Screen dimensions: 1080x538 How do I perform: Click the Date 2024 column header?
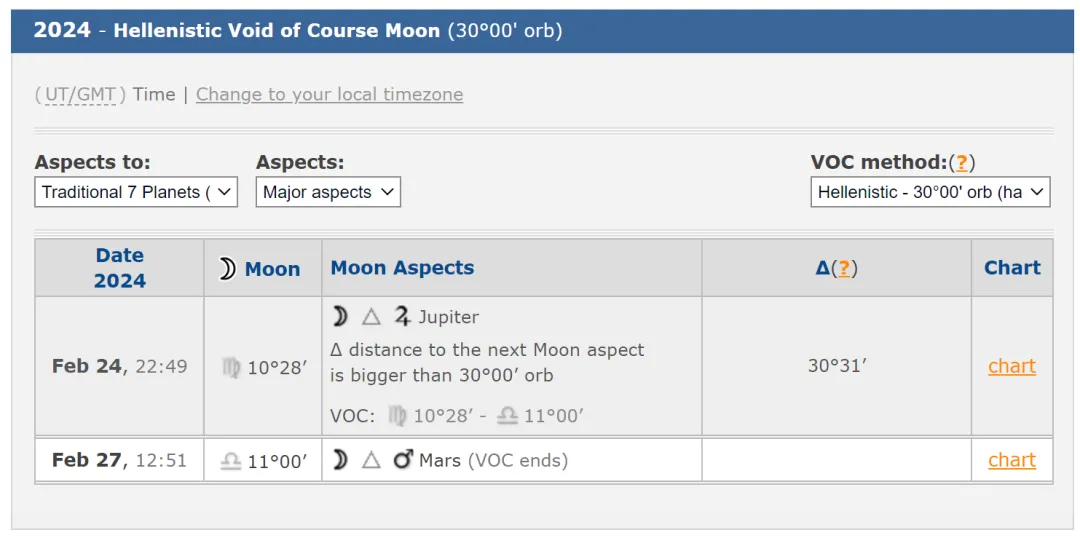[x=119, y=268]
